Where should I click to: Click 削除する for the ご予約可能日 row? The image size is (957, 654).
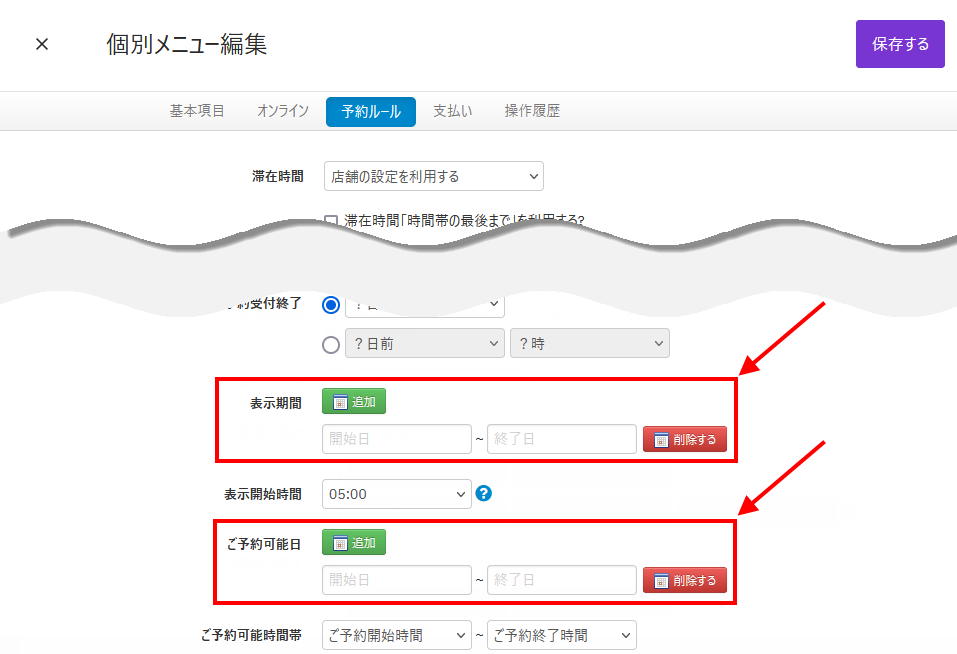coord(685,581)
